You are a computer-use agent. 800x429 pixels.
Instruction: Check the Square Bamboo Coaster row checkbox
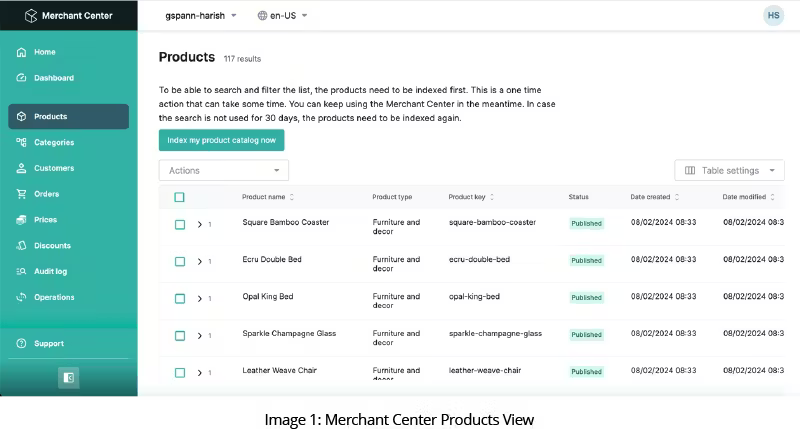tap(180, 224)
